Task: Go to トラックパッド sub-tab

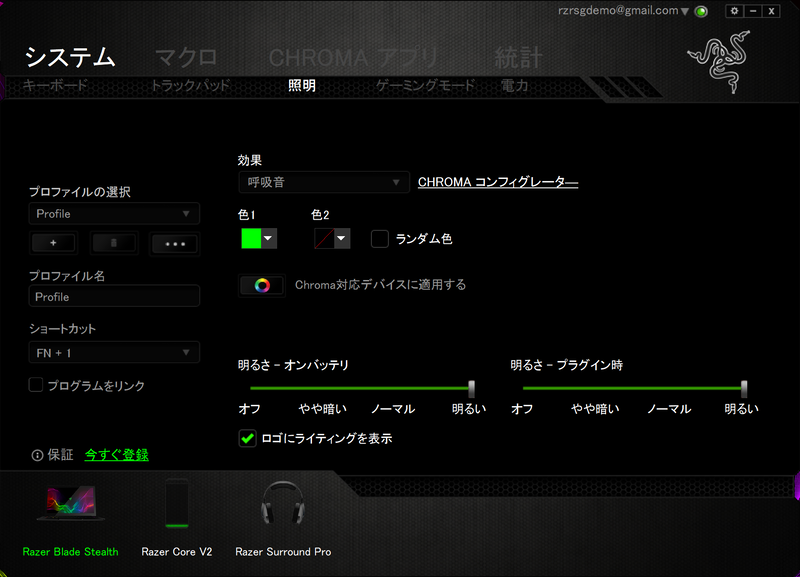Action: (x=190, y=85)
